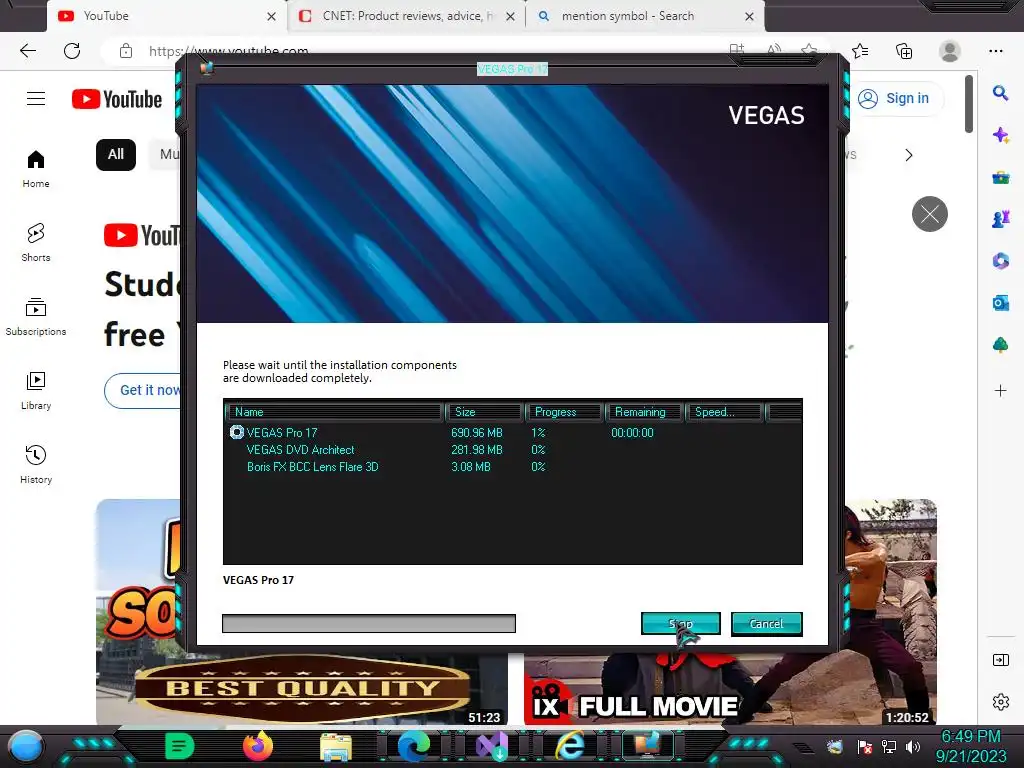
Task: Click the 690.96 MB size value
Action: [477, 432]
